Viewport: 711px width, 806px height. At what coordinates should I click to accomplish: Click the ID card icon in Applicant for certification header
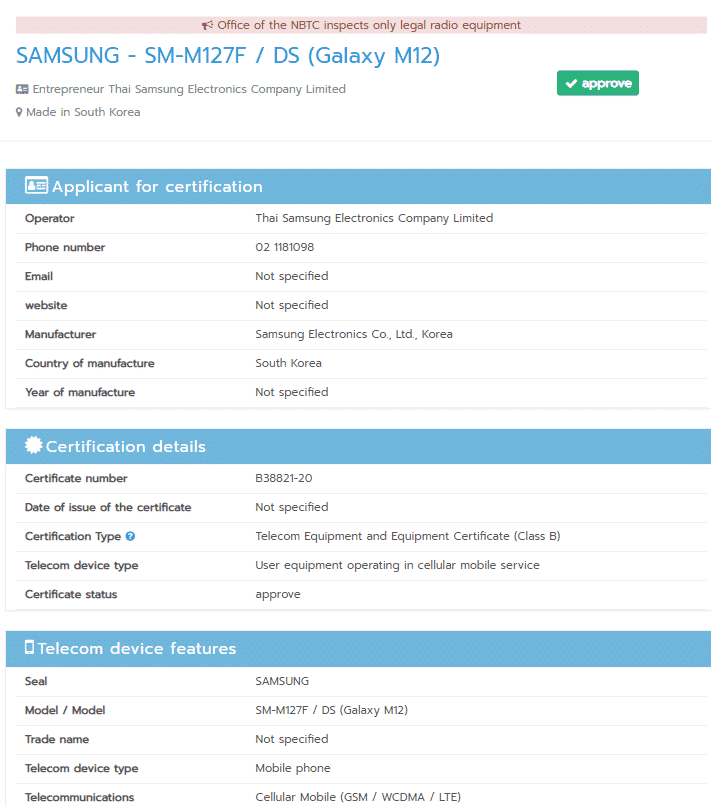pos(36,186)
